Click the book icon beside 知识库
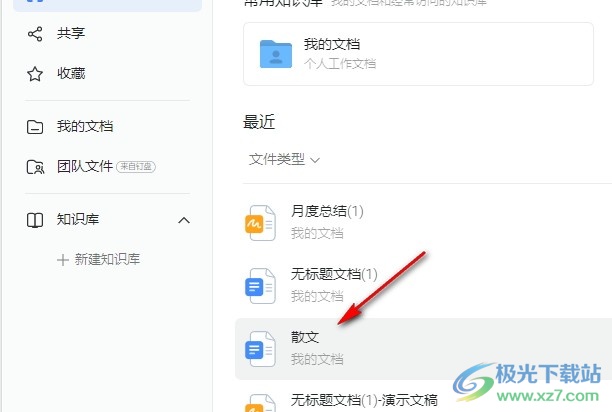Image resolution: width=612 pixels, height=412 pixels. (35, 220)
